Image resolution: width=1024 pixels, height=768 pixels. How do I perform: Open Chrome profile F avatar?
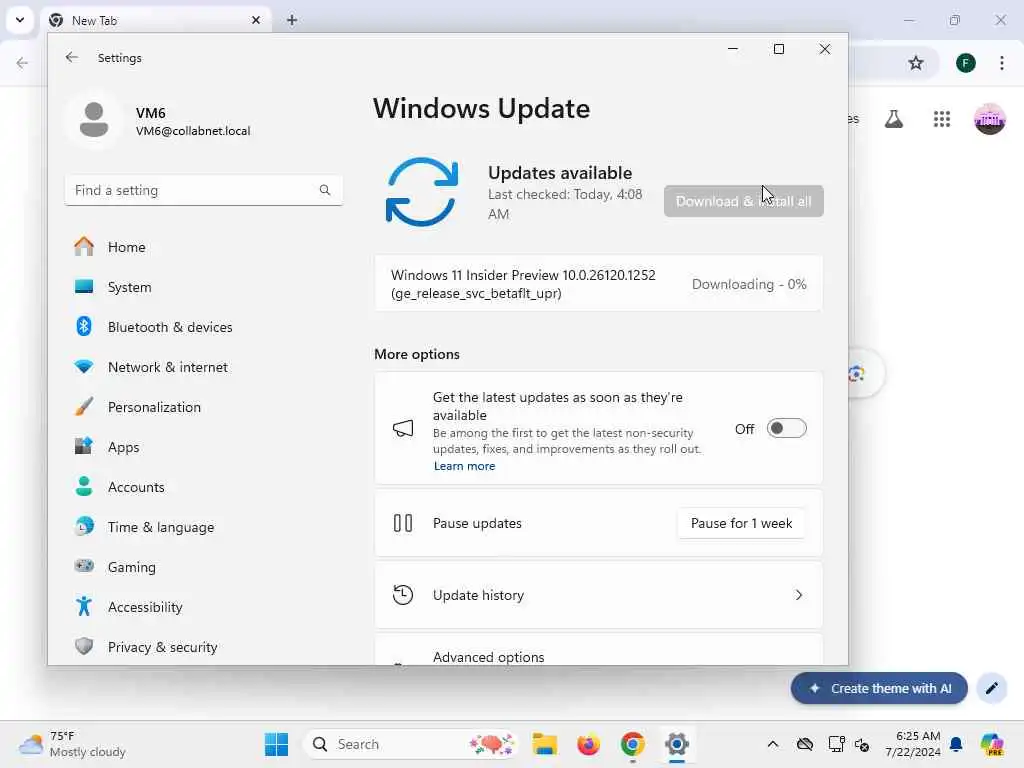click(966, 63)
